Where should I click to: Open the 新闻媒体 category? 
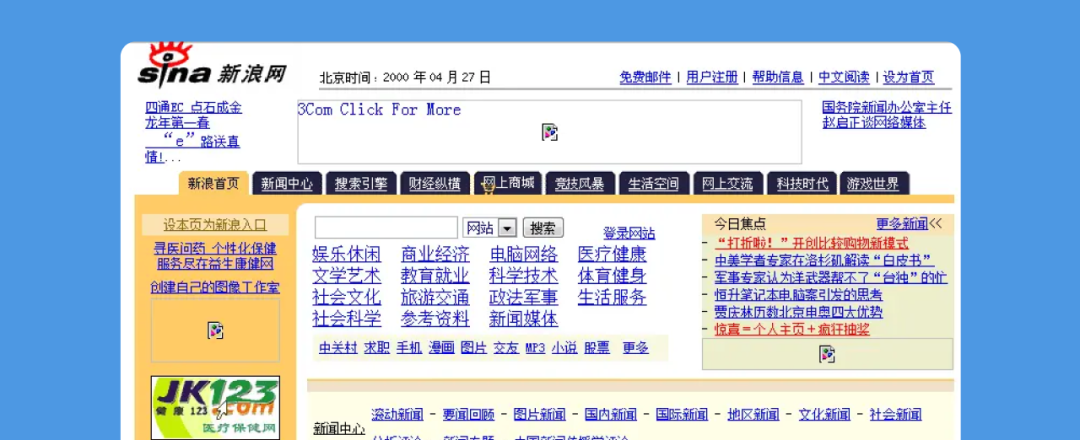click(x=523, y=319)
